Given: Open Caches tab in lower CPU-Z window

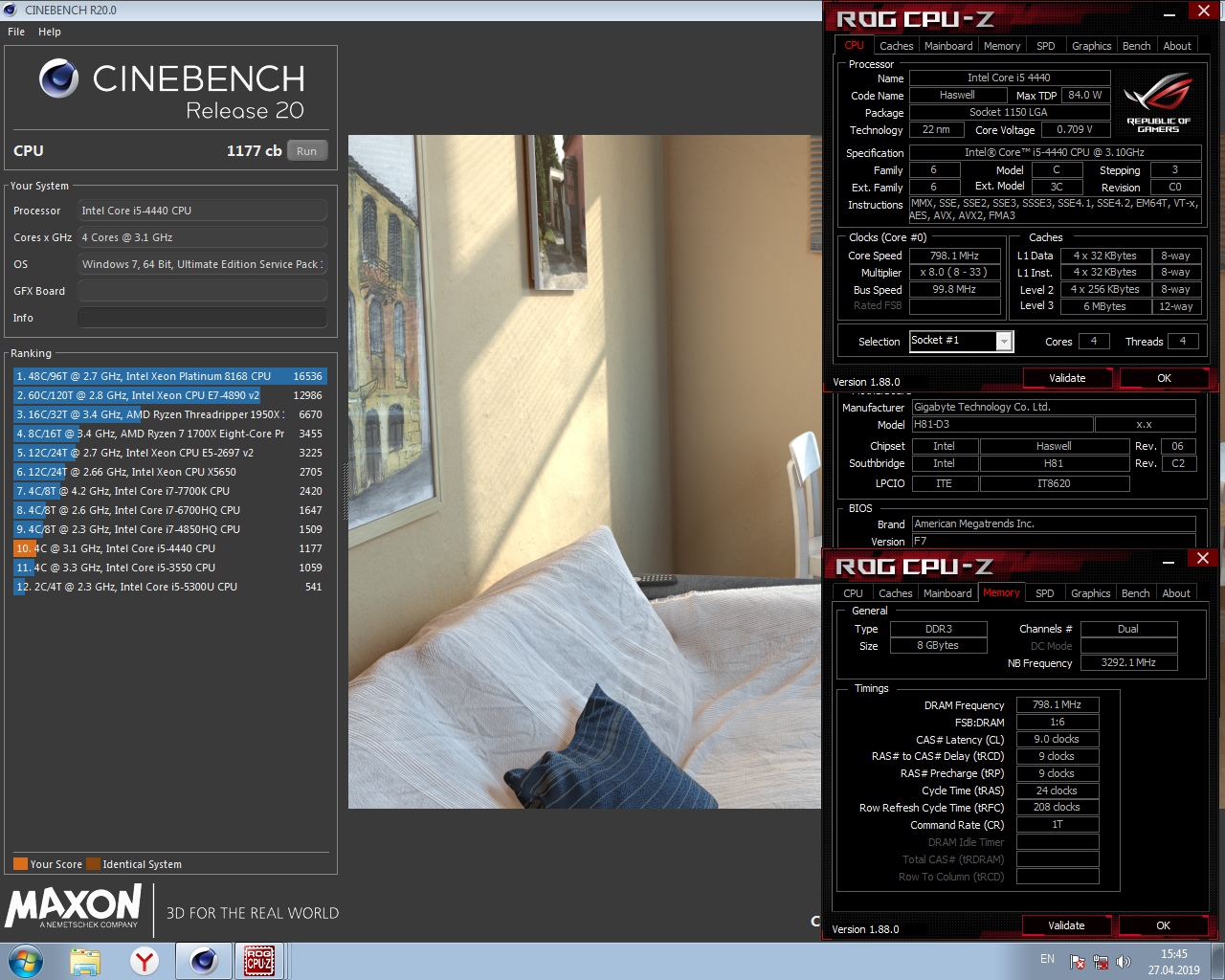Looking at the screenshot, I should pos(895,593).
